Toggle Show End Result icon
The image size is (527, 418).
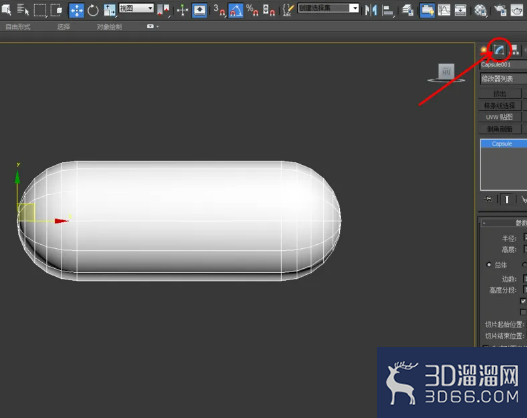pyautogui.click(x=506, y=200)
